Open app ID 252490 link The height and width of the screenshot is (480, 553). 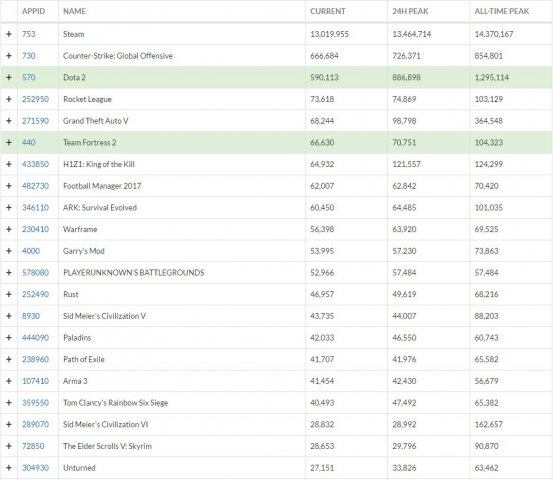pos(35,294)
